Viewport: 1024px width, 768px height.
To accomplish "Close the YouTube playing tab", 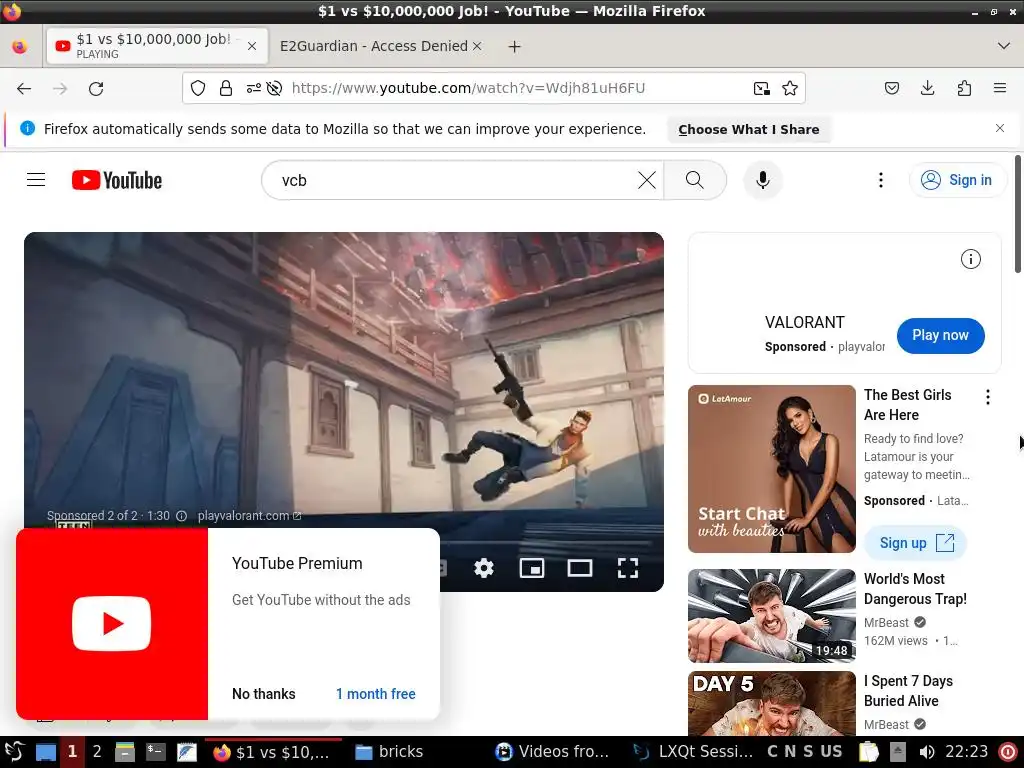I will (252, 46).
